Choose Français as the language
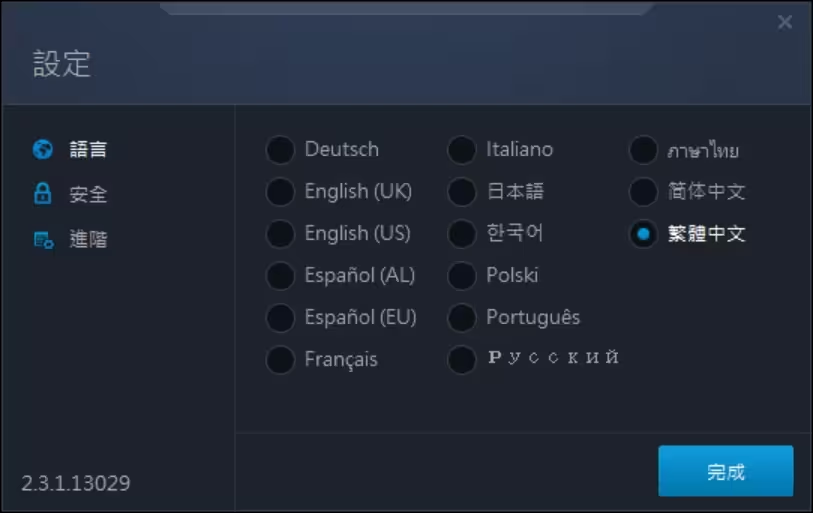 coord(281,360)
